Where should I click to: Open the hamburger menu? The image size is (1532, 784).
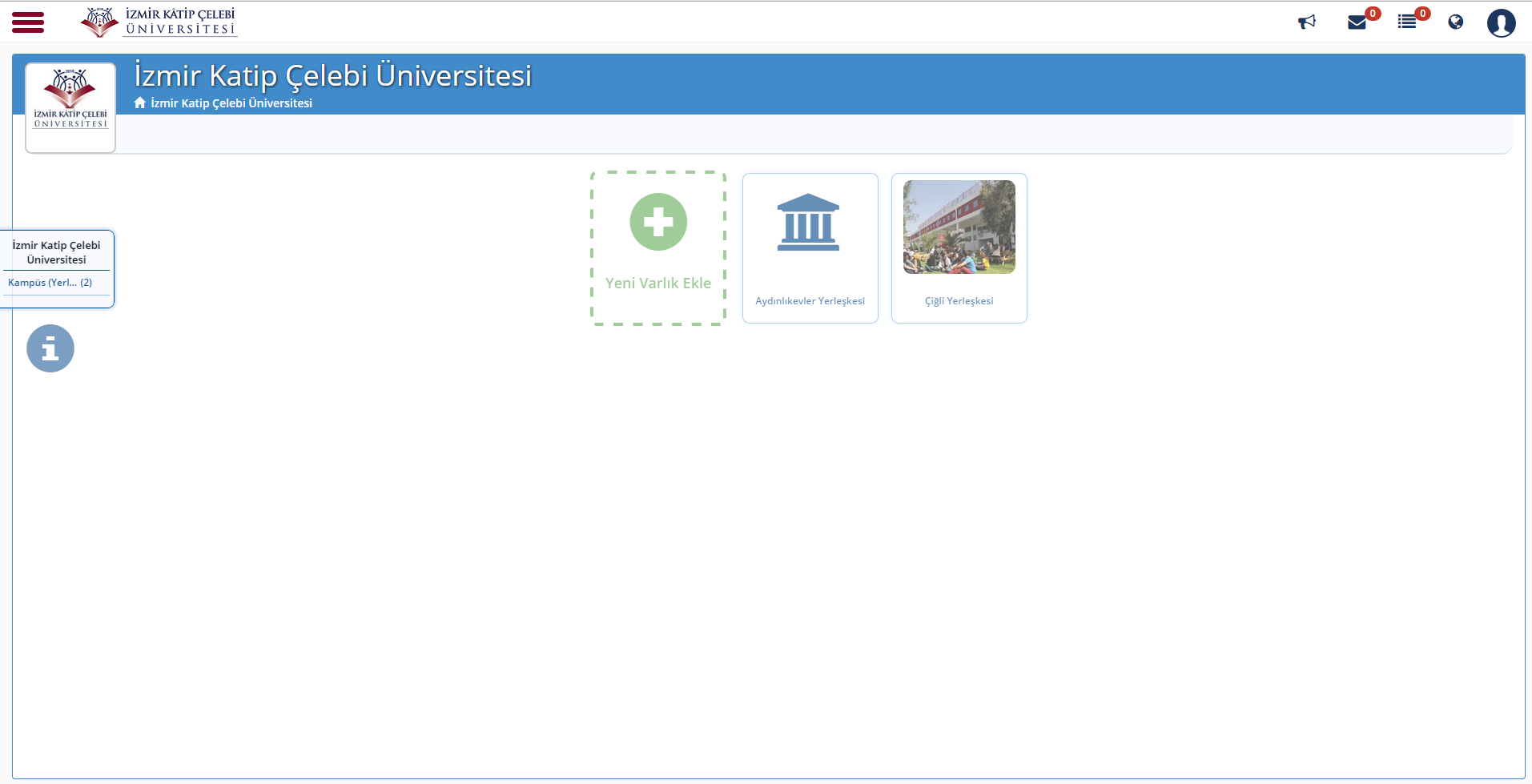(x=28, y=22)
